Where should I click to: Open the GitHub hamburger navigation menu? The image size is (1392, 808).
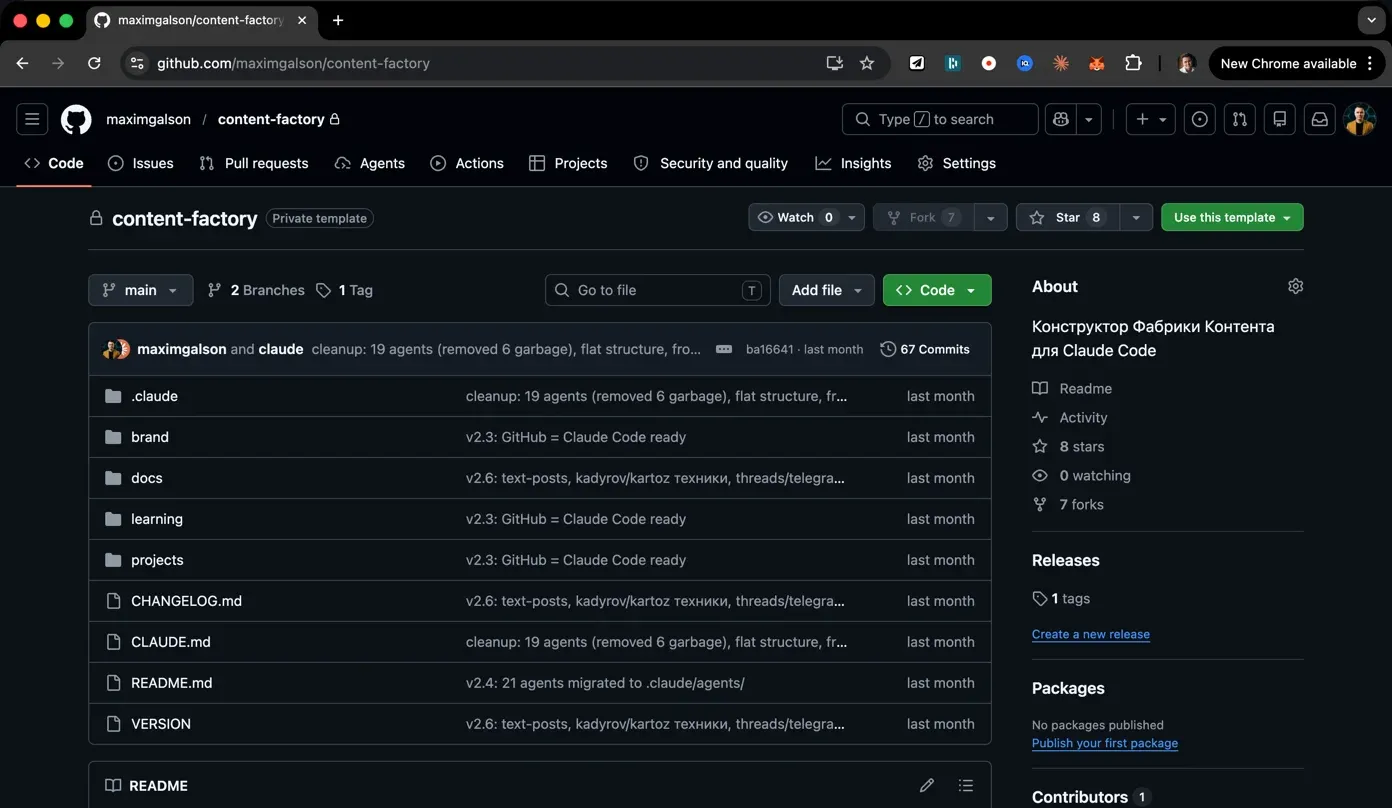point(32,119)
